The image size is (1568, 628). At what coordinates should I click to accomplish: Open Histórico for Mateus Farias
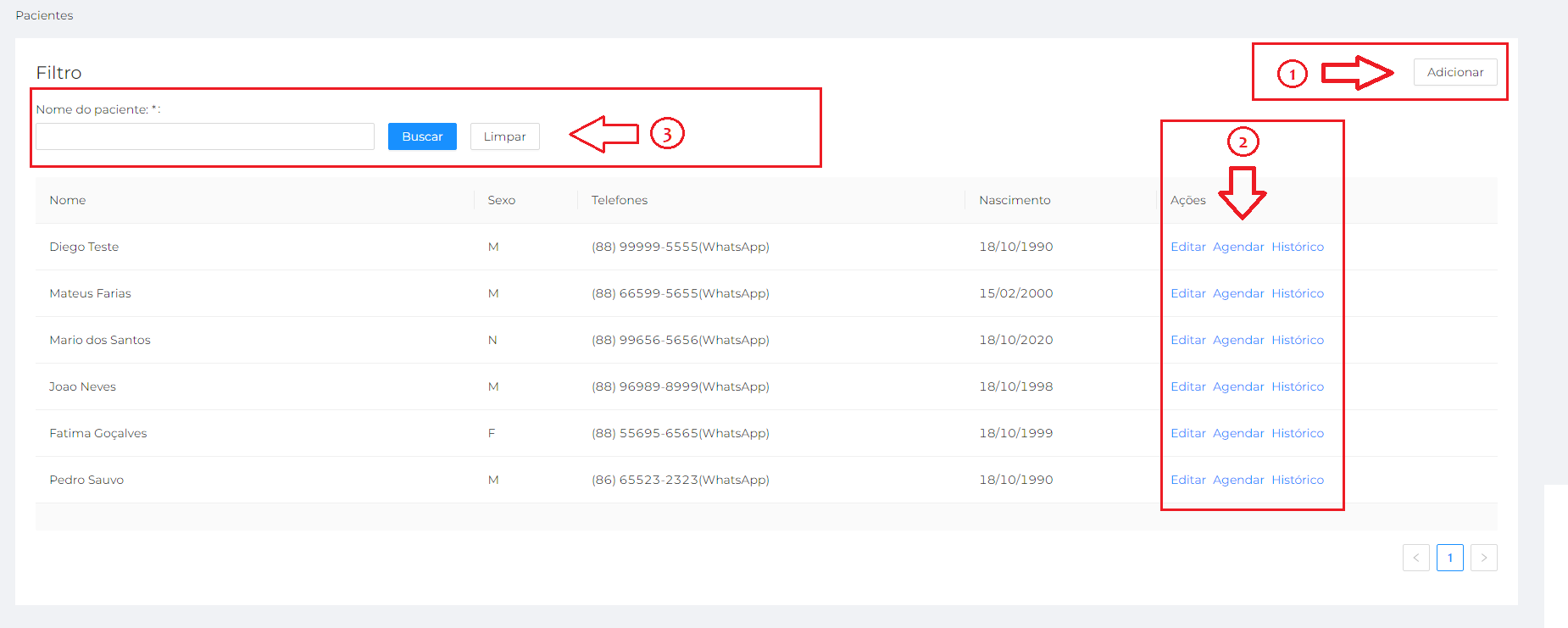tap(1297, 293)
